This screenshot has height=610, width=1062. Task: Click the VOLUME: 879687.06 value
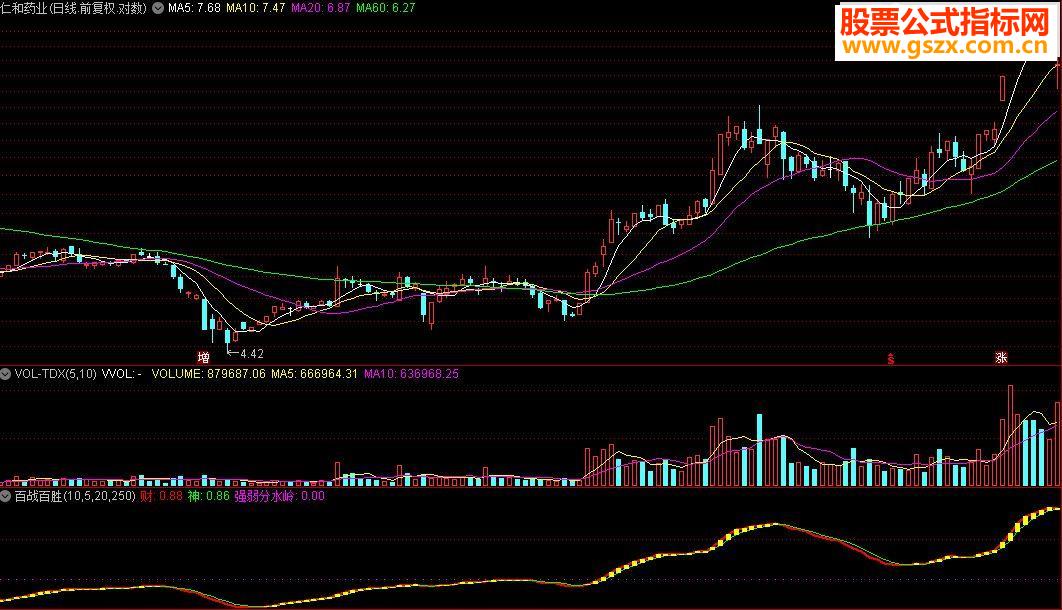click(x=209, y=374)
